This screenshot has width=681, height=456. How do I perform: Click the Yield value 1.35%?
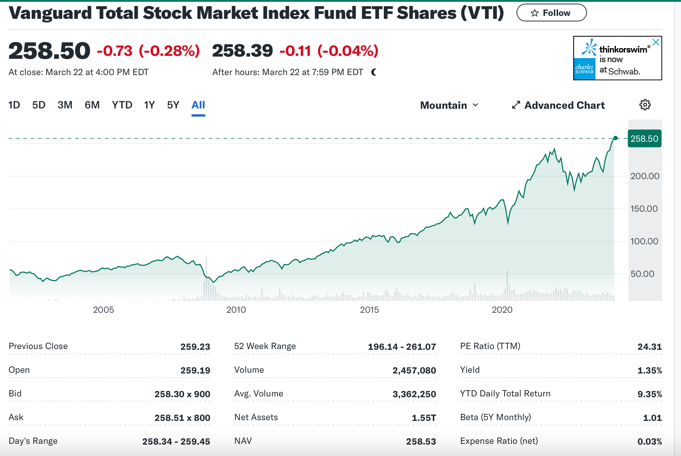[x=650, y=370]
